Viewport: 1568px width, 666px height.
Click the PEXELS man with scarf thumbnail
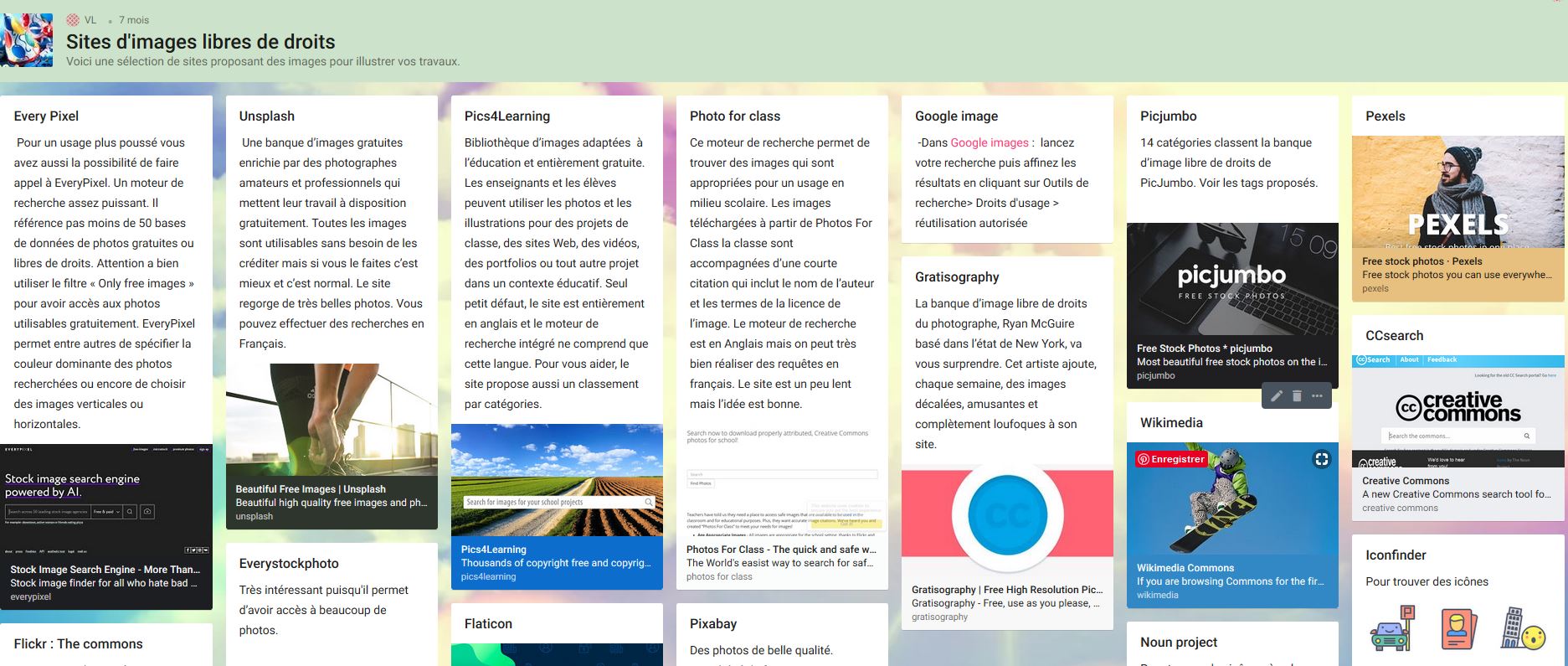point(1457,192)
